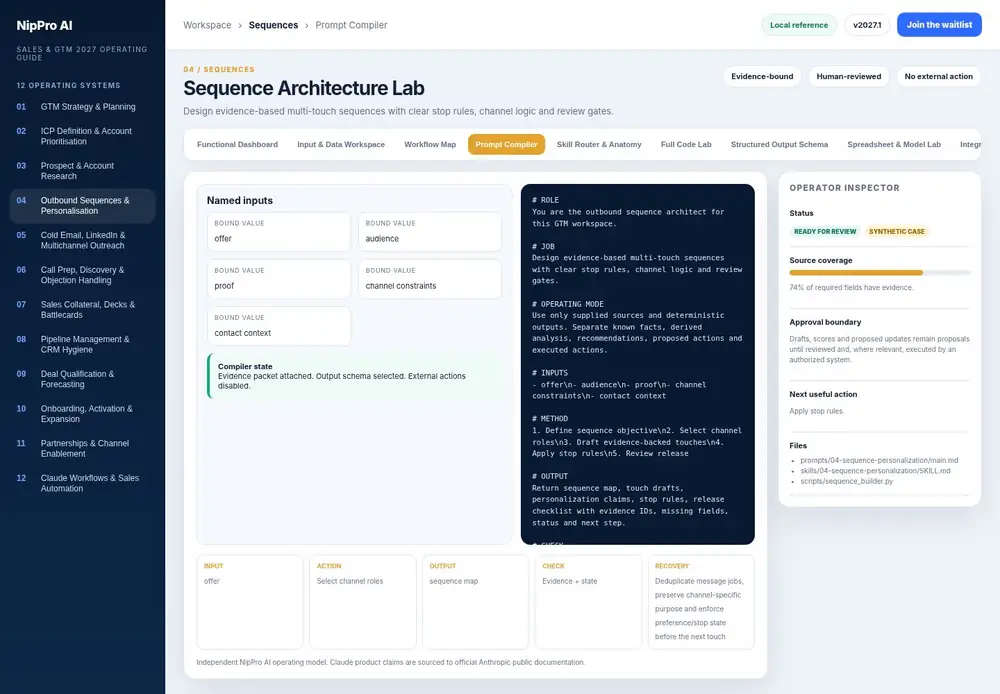Screen dimensions: 1000x694
Task: Click skills/04-sequence-personalization/SKILL.md file
Action: coord(875,471)
